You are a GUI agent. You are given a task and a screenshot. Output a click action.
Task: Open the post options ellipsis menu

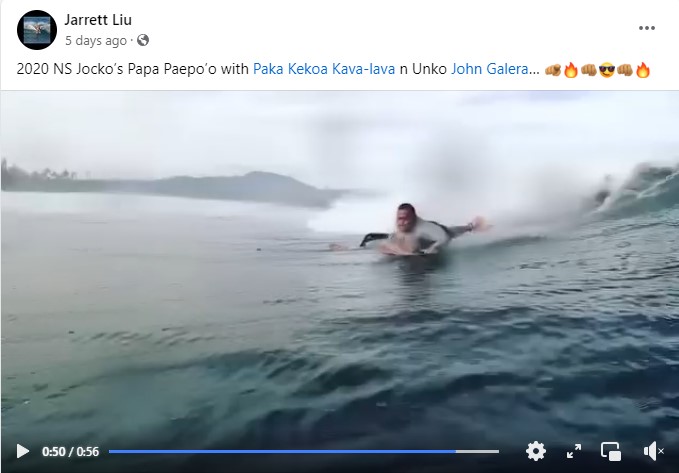click(647, 28)
